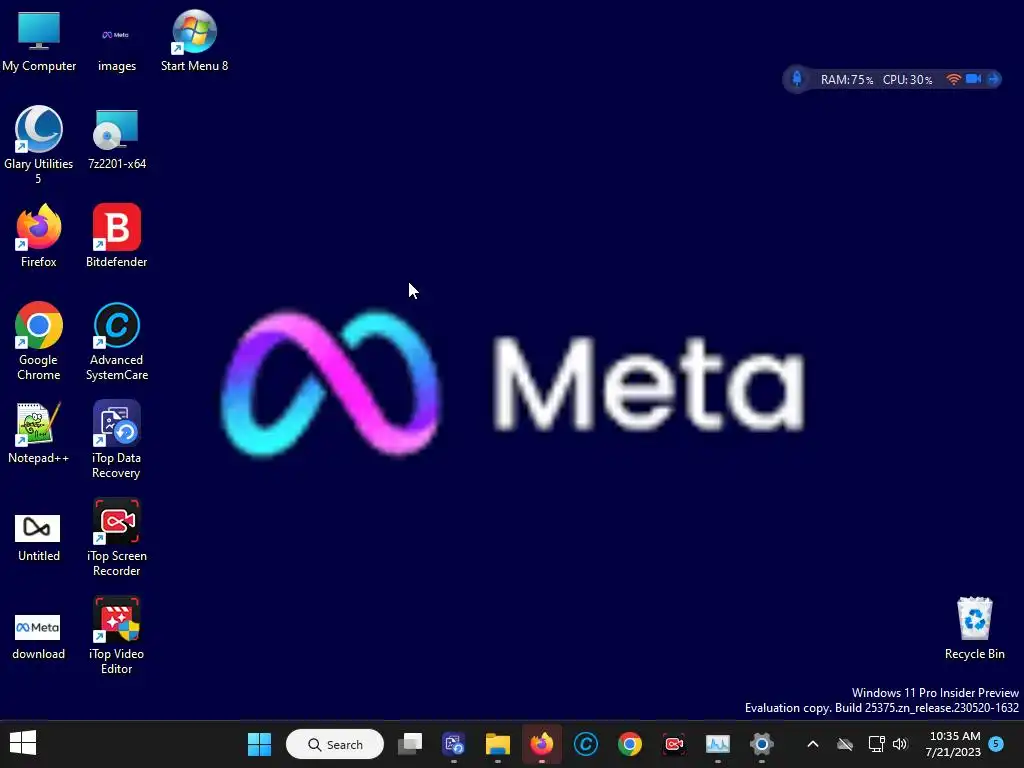The height and width of the screenshot is (768, 1024).
Task: Select the download Meta image file
Action: click(39, 637)
